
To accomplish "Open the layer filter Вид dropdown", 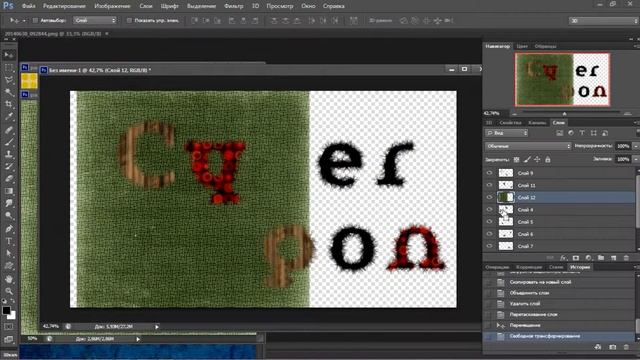I will click(507, 133).
